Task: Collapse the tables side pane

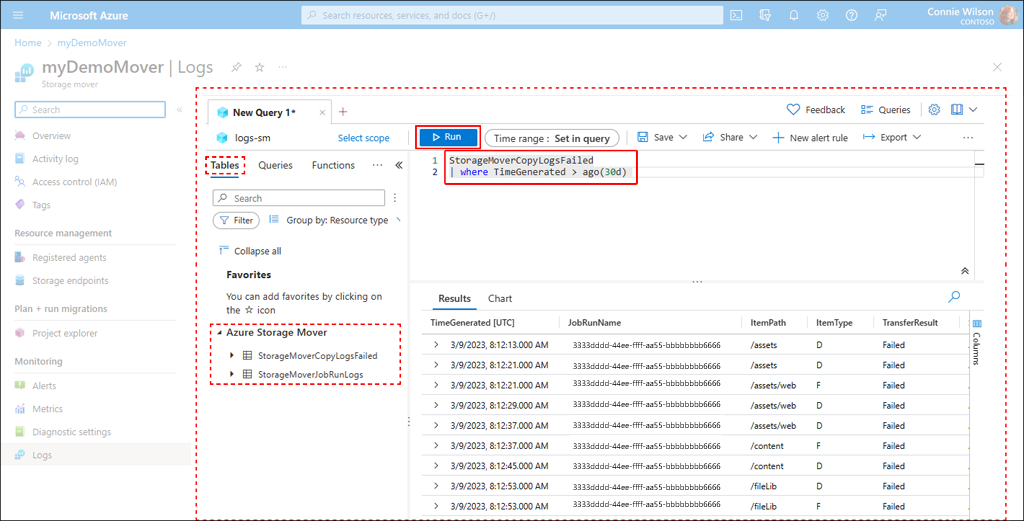Action: pos(399,165)
